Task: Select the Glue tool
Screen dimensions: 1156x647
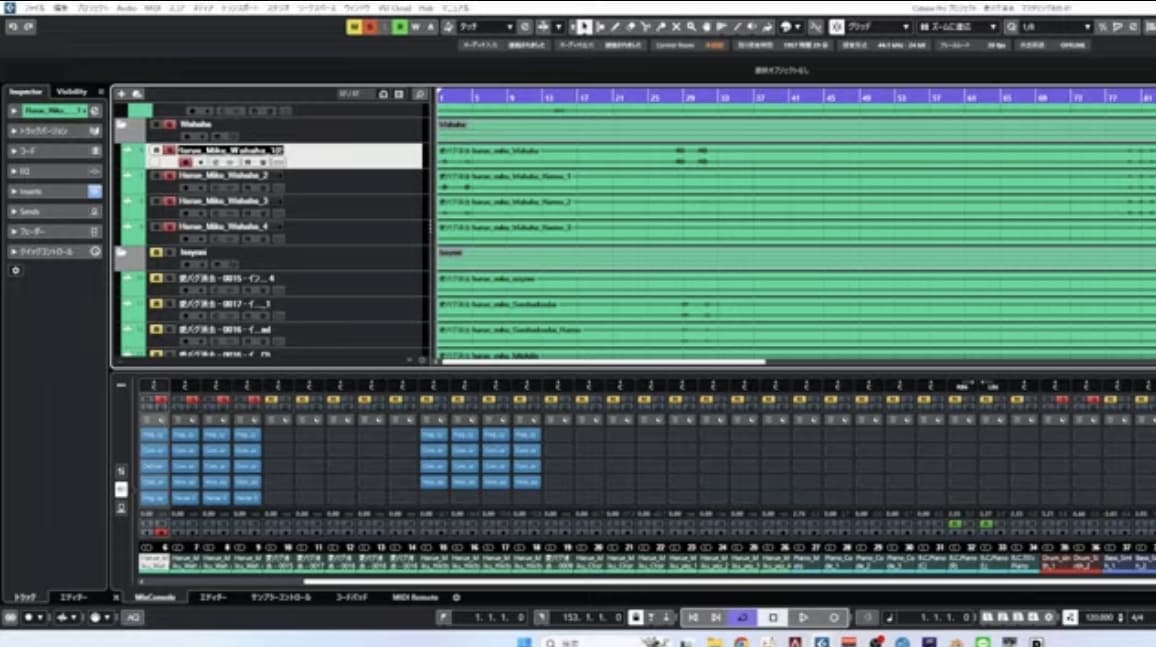Action: (x=661, y=27)
